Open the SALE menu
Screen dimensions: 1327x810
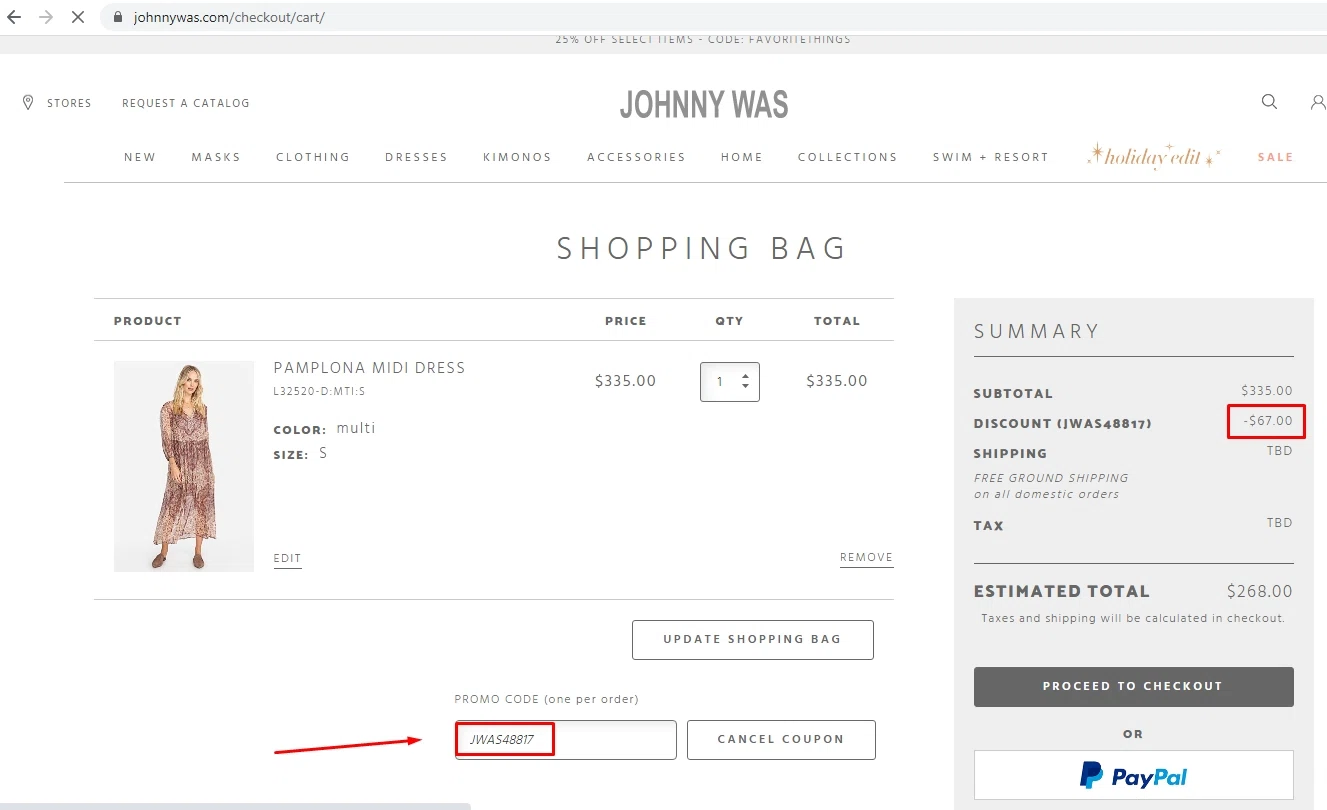coord(1276,157)
